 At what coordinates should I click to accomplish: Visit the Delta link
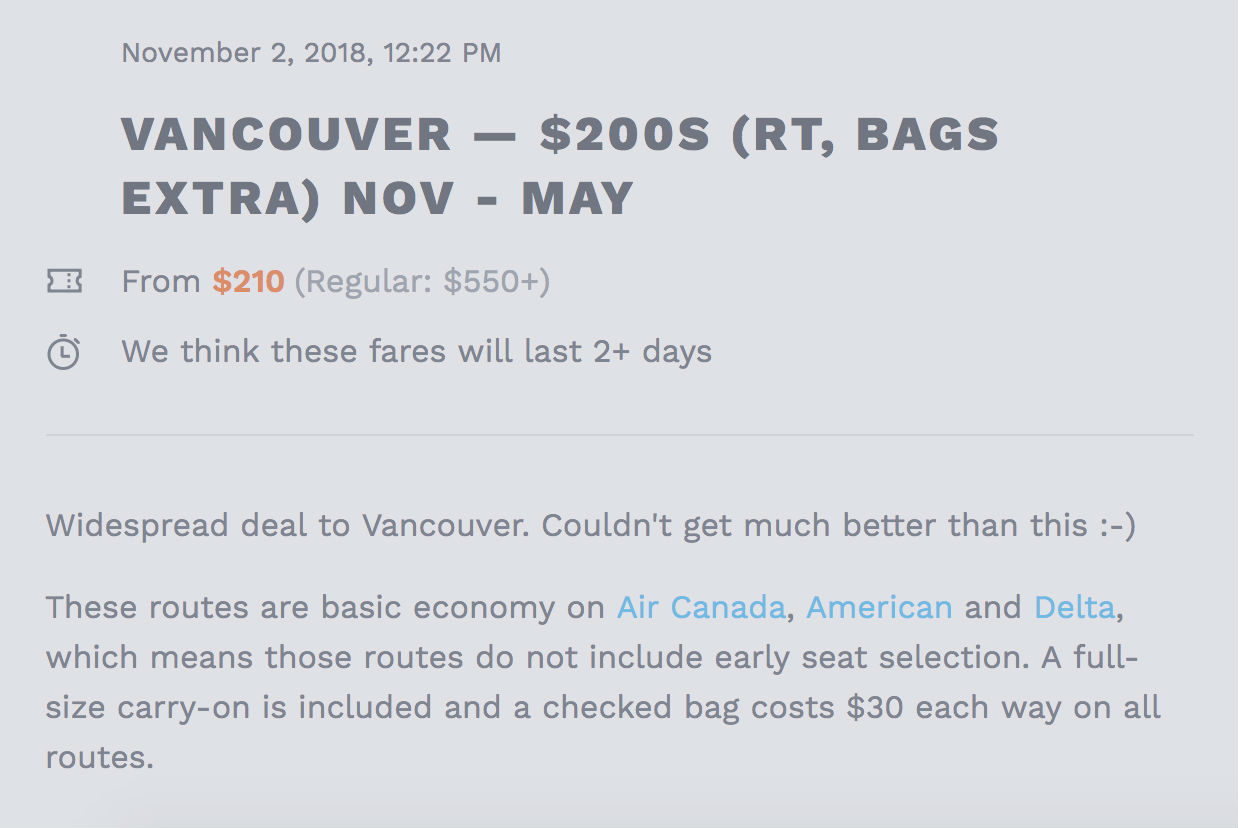point(1073,607)
